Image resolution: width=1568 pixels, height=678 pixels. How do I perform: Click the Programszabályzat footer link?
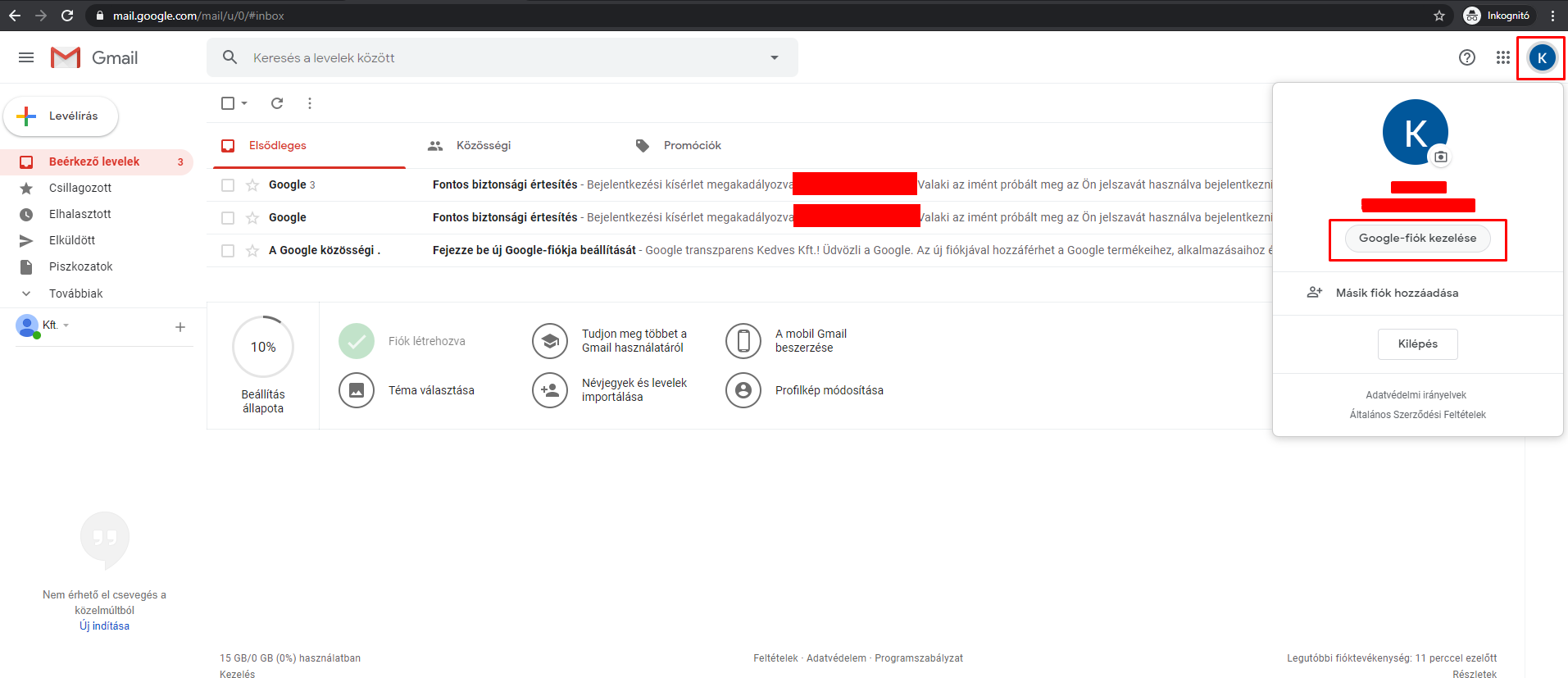tap(919, 658)
